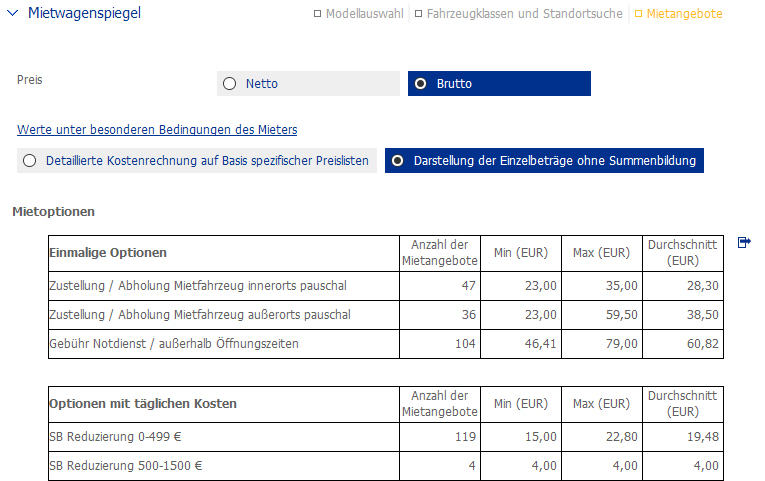Screen dimensions: 765x481
Task: Open the Modellauswahl step
Action: [x=364, y=14]
